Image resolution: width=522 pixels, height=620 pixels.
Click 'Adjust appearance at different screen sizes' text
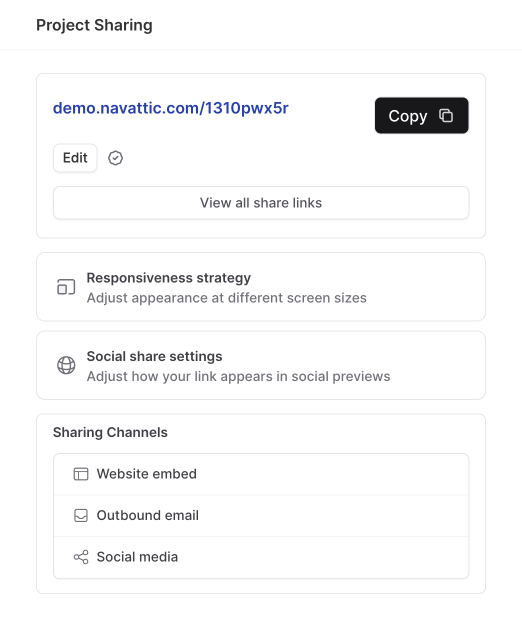click(227, 298)
